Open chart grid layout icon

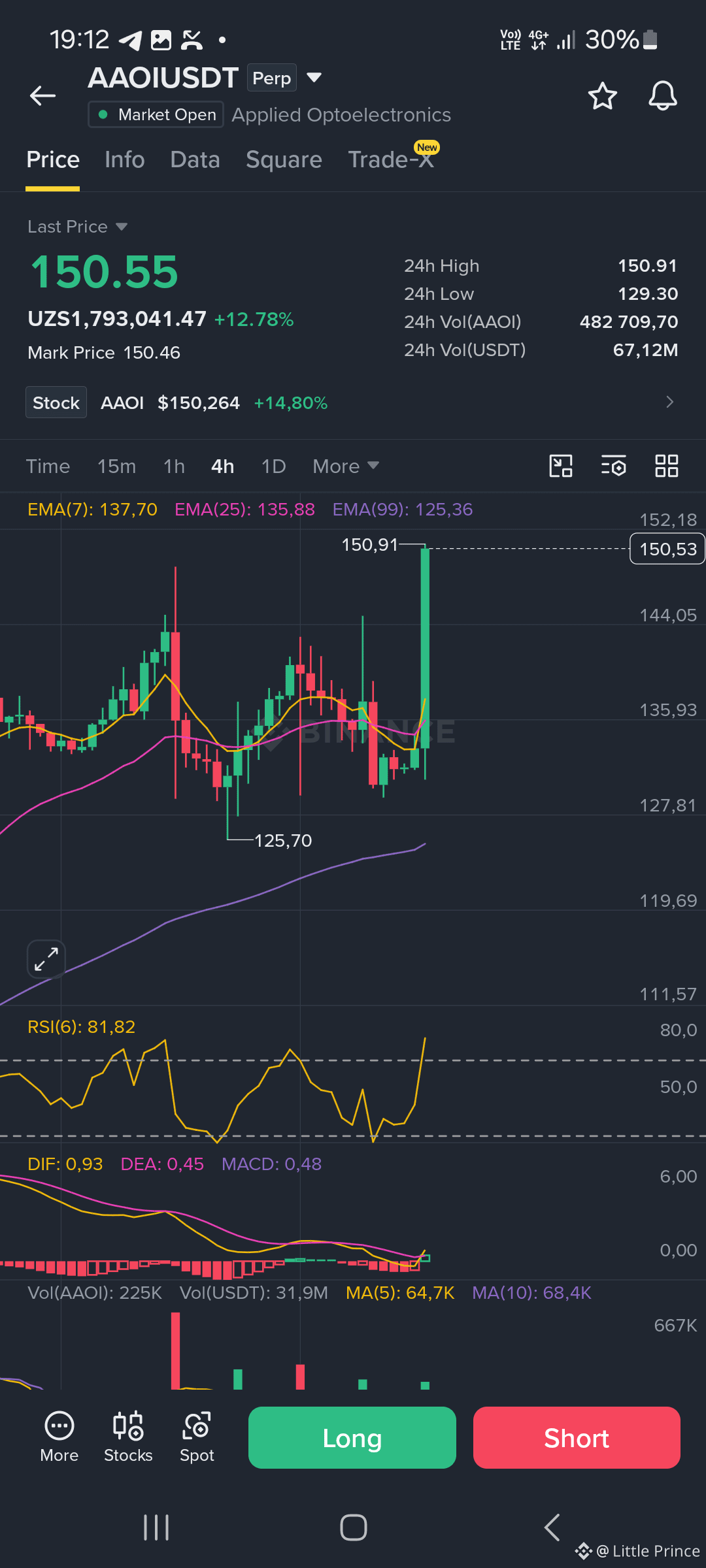[667, 466]
